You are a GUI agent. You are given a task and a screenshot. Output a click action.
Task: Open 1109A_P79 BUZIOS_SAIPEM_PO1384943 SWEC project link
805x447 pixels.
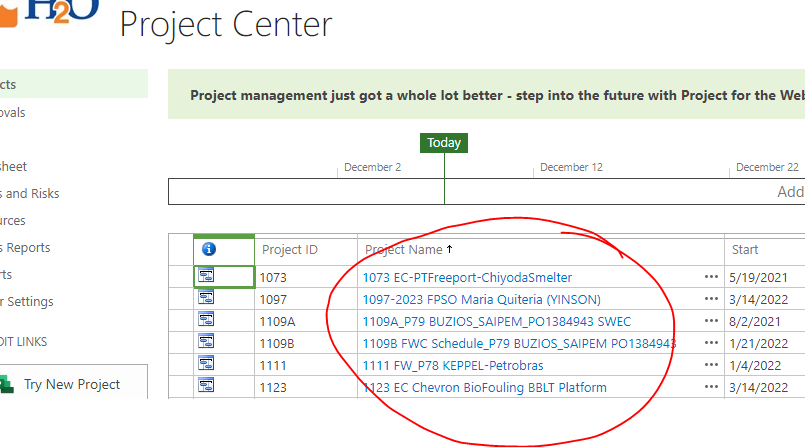pos(496,321)
